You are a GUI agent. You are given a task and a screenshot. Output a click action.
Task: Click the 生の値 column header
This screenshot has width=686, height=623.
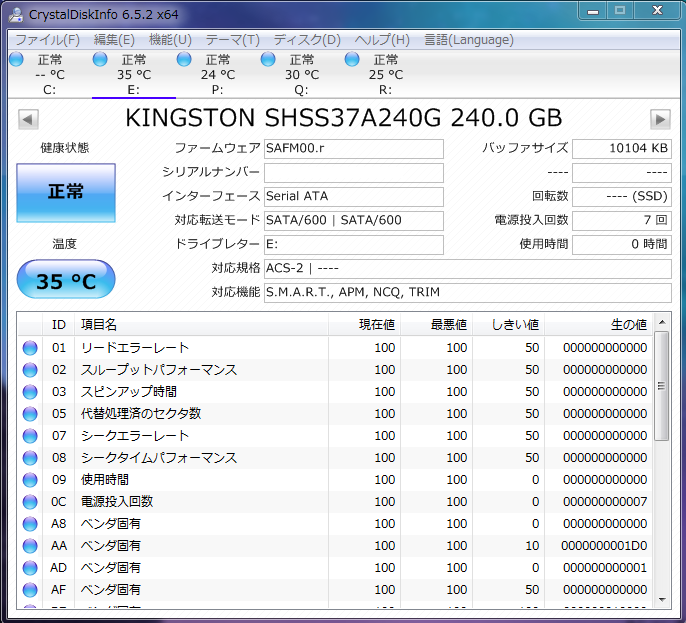coord(598,325)
